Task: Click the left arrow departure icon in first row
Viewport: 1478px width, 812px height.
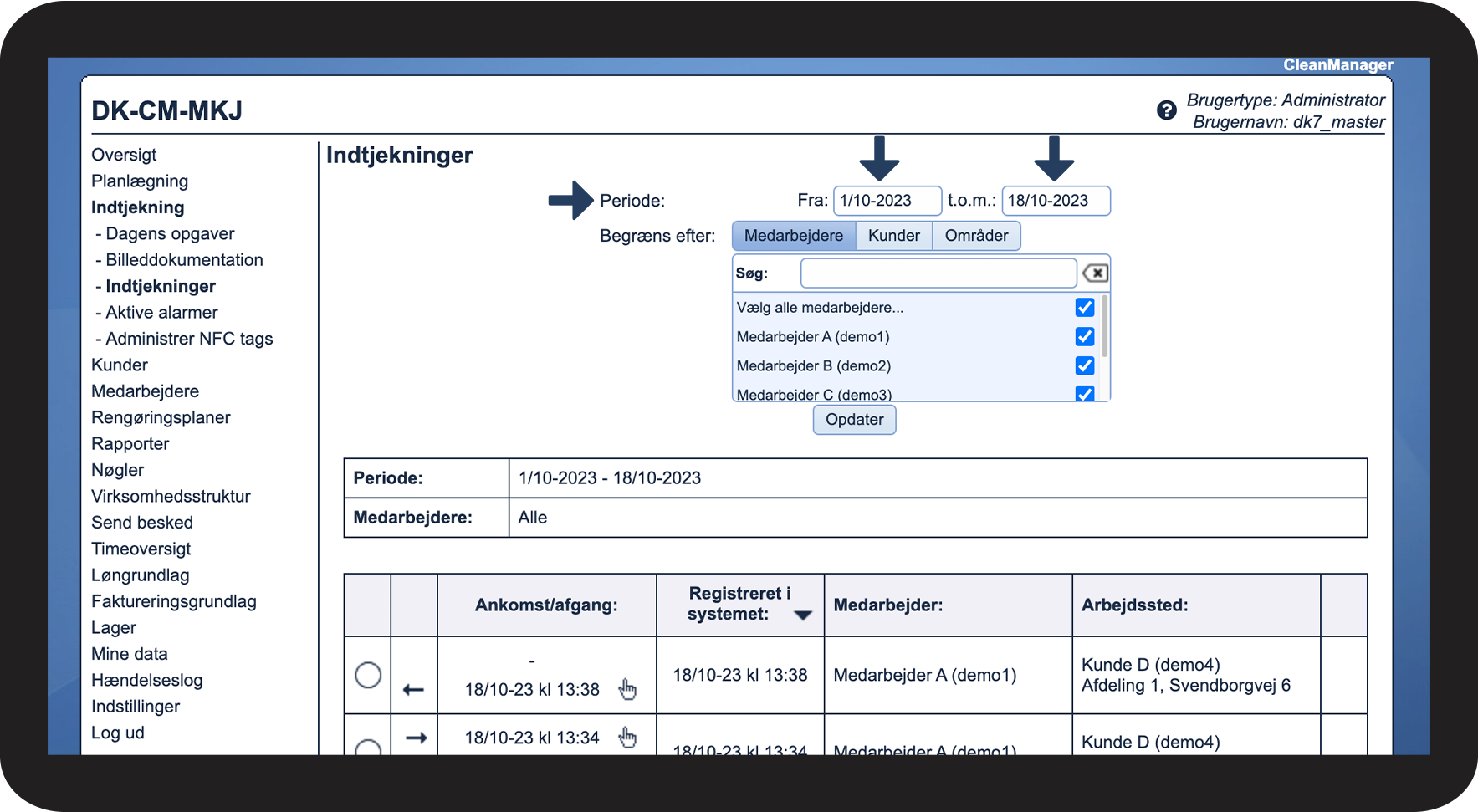Action: [413, 690]
